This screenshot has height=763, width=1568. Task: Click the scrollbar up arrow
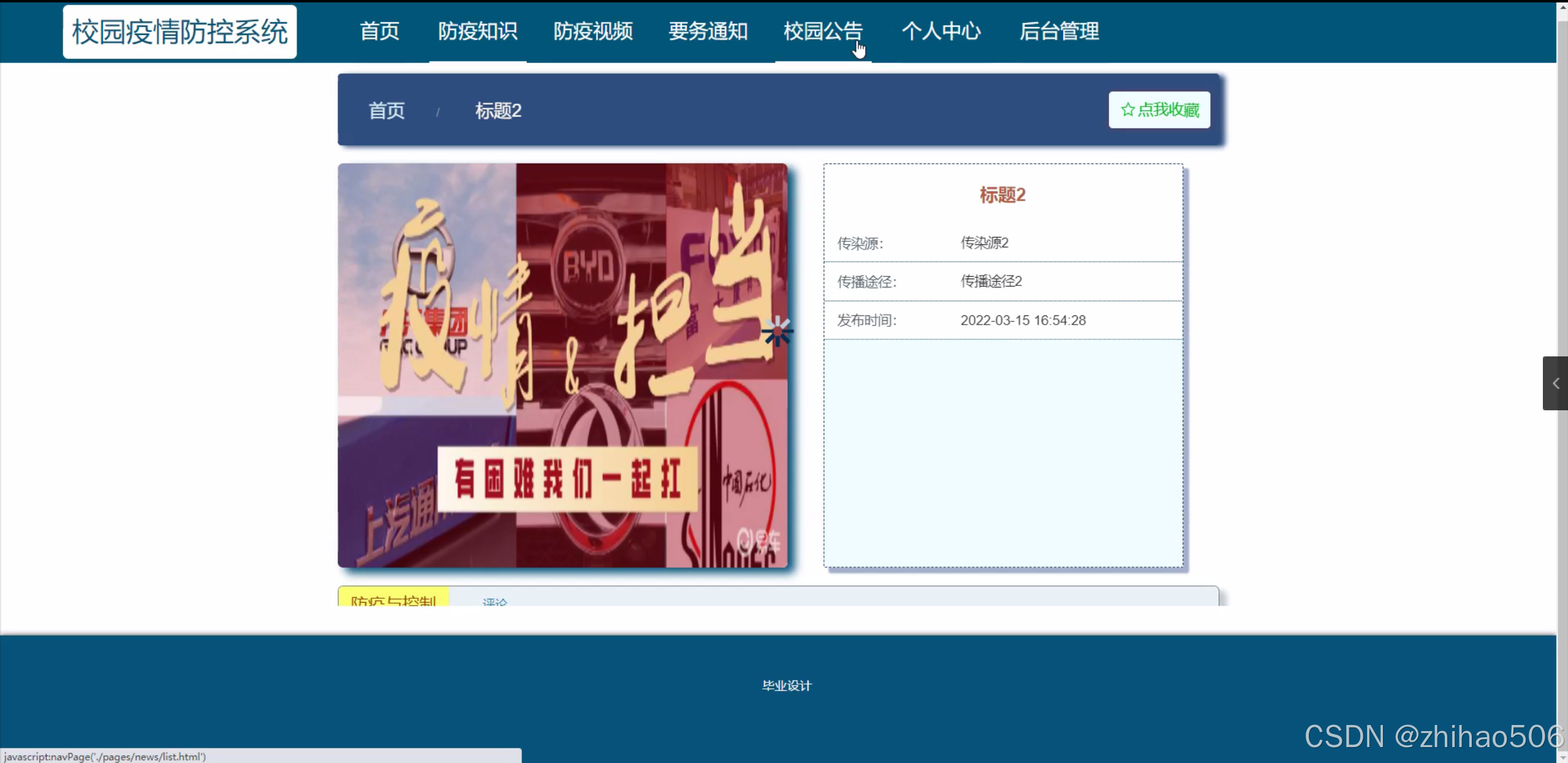pos(1562,7)
